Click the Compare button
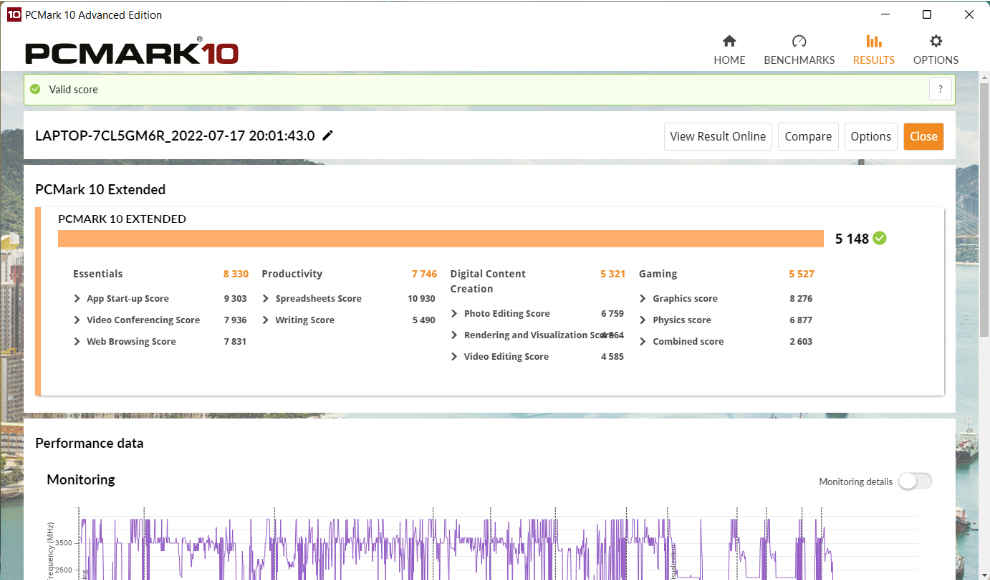Image resolution: width=990 pixels, height=580 pixels. [x=808, y=136]
